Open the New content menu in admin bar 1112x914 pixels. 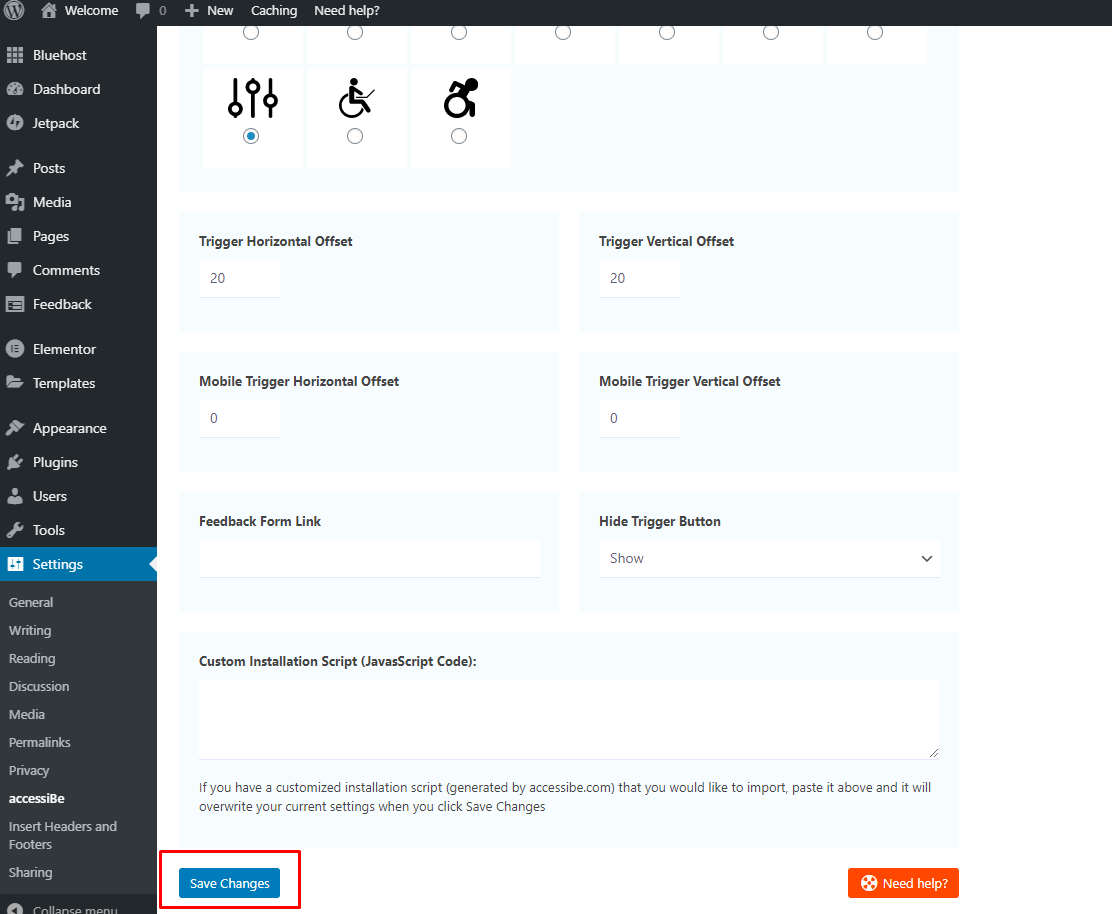pyautogui.click(x=209, y=11)
